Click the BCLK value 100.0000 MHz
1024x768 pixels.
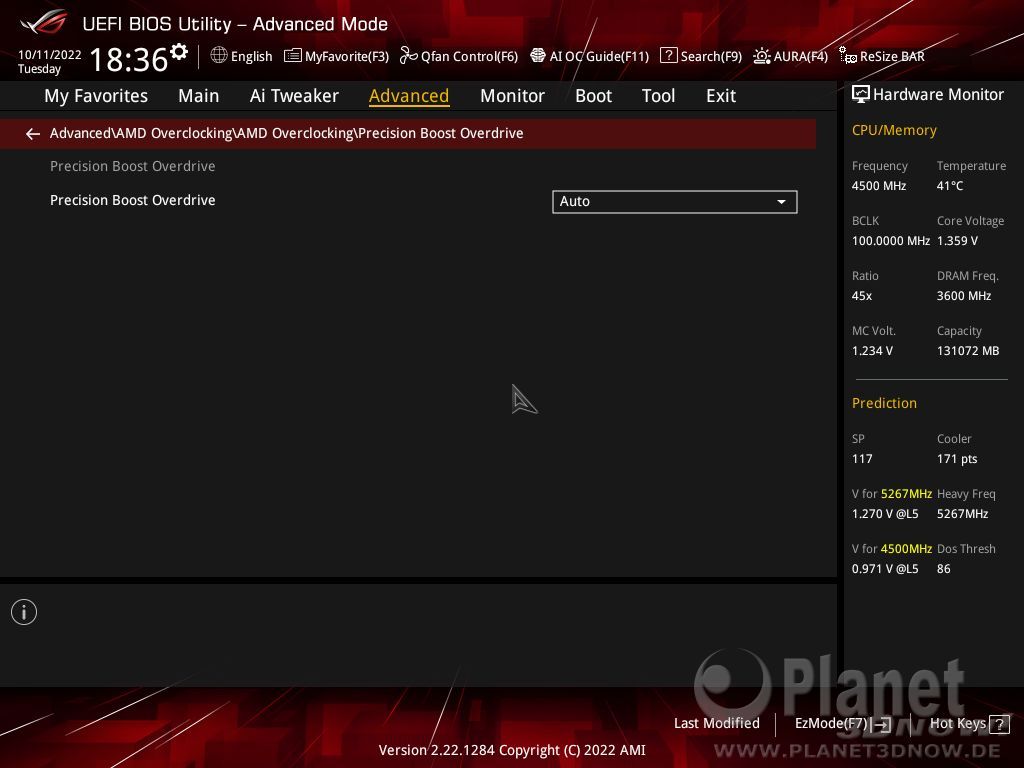click(x=891, y=241)
